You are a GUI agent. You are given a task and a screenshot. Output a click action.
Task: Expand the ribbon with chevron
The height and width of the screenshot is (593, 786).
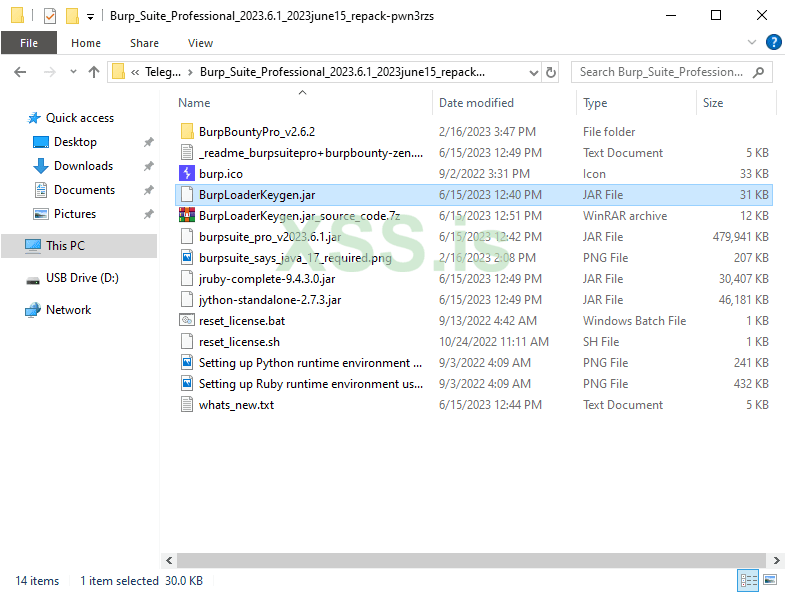click(751, 43)
